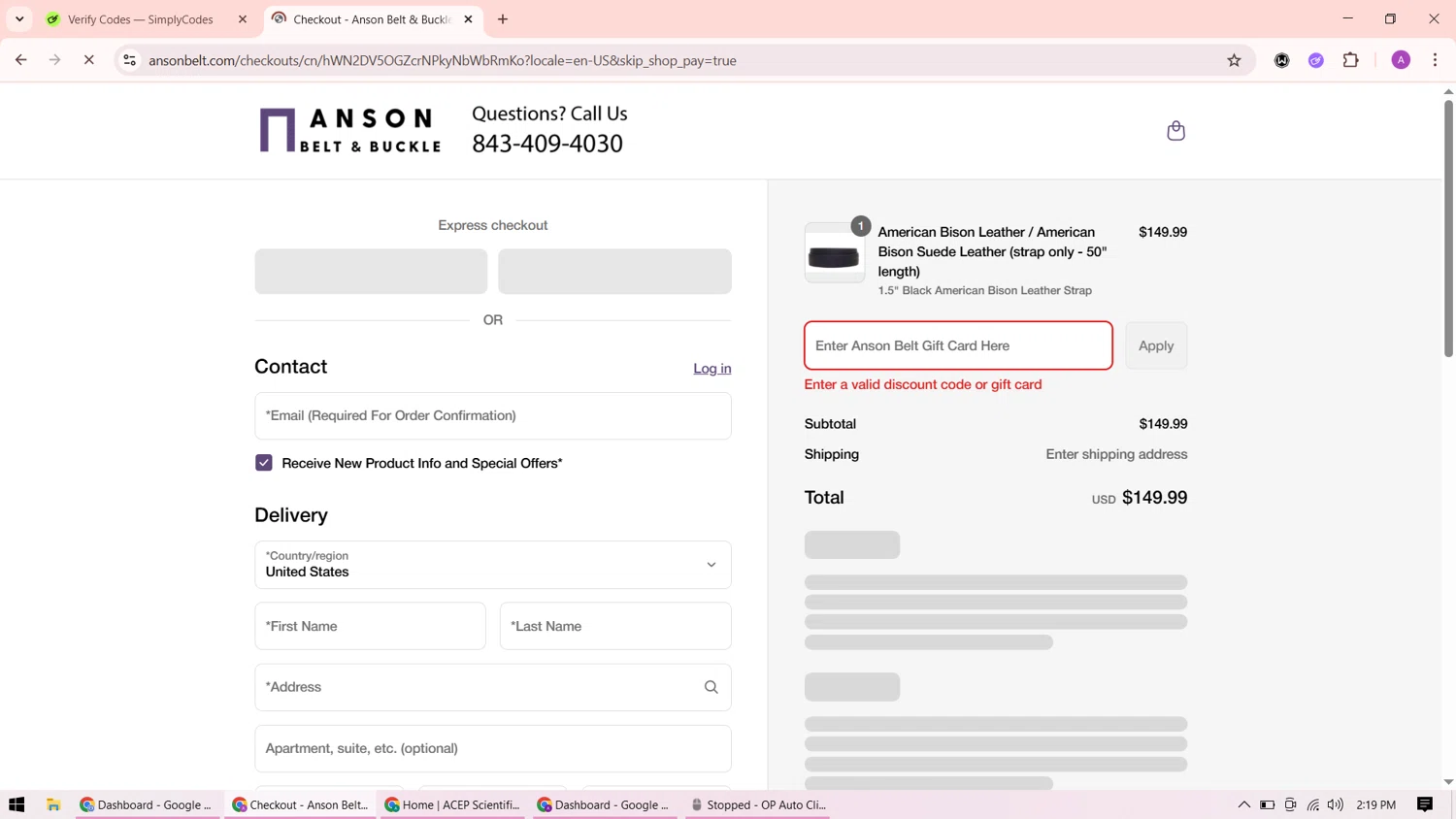Viewport: 1456px width, 819px height.
Task: Click the Anson Belt & Buckle logo
Action: [x=350, y=130]
